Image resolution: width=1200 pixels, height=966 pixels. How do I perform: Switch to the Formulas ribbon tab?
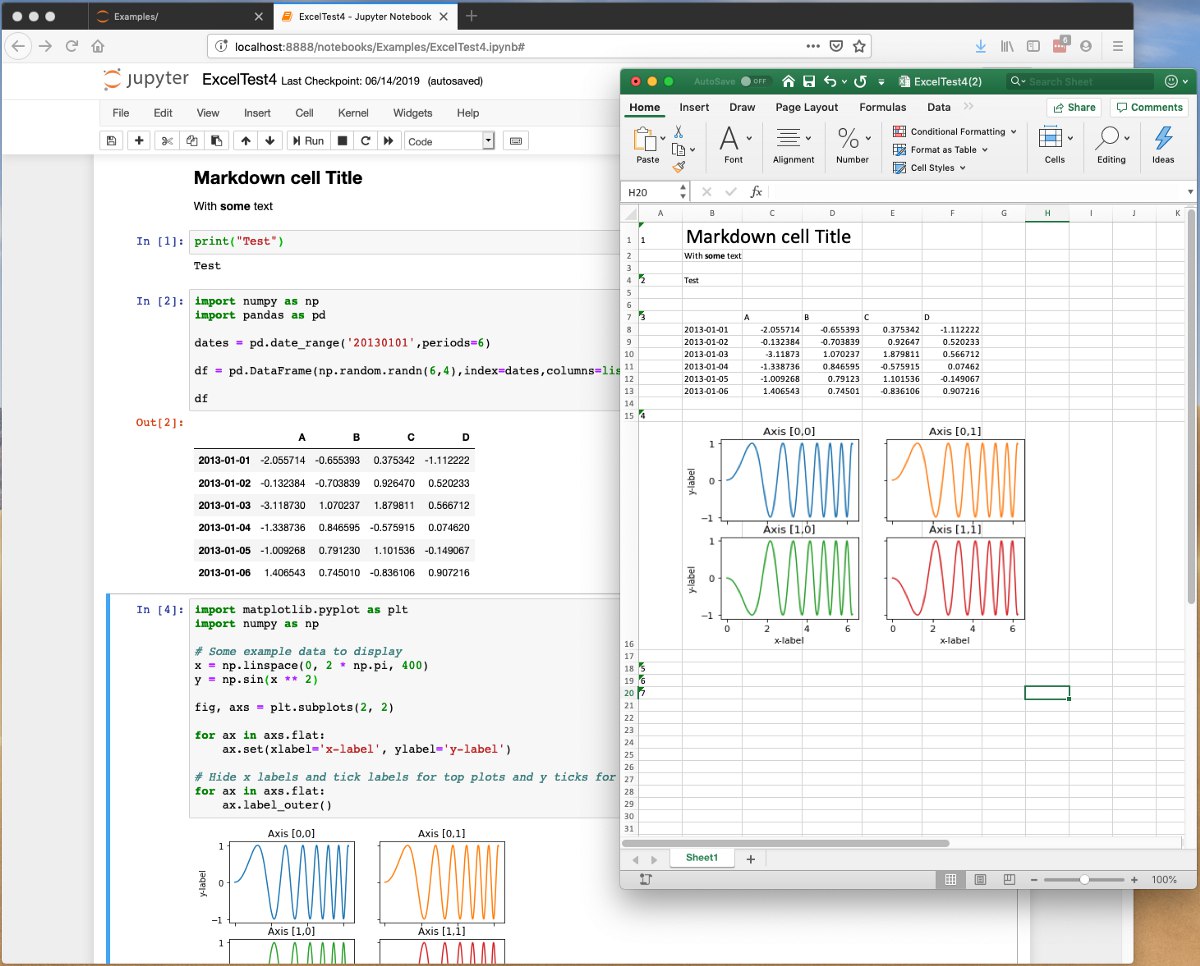882,107
